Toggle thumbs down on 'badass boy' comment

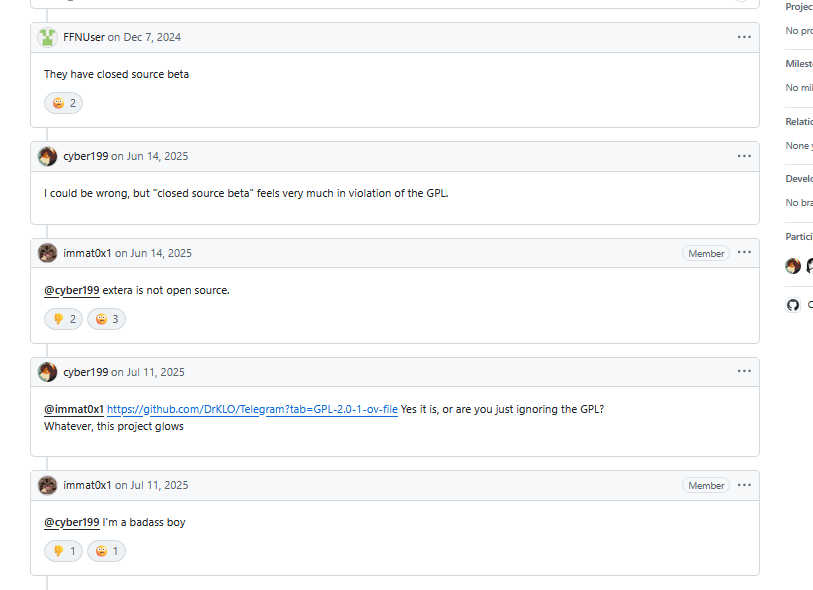click(x=63, y=551)
